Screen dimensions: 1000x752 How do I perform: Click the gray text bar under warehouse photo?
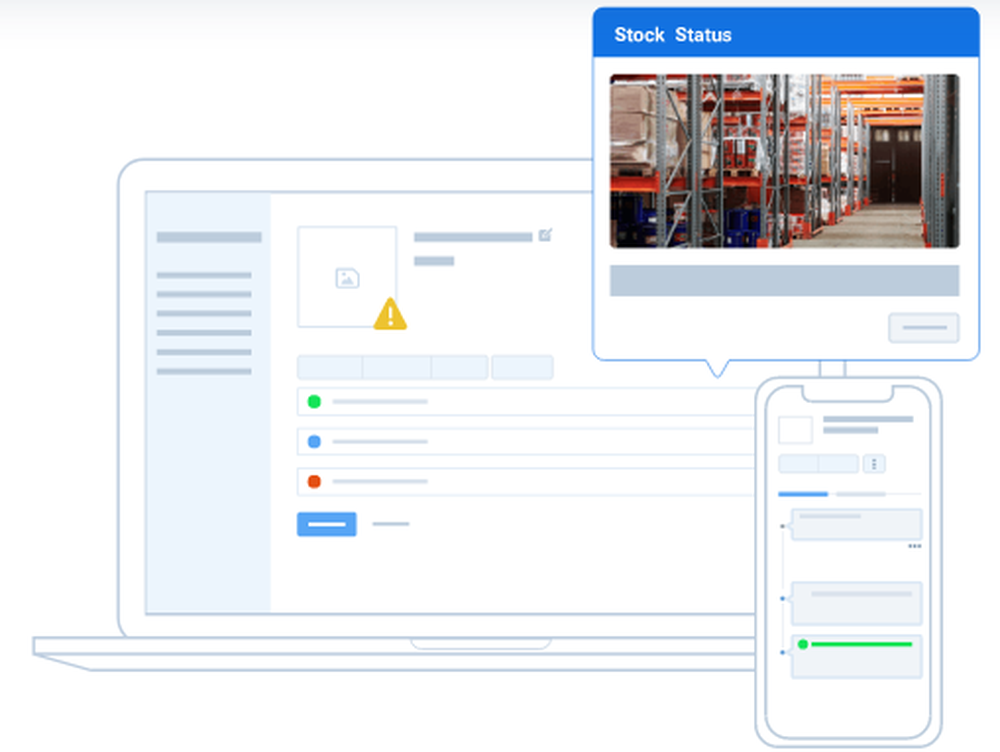784,281
